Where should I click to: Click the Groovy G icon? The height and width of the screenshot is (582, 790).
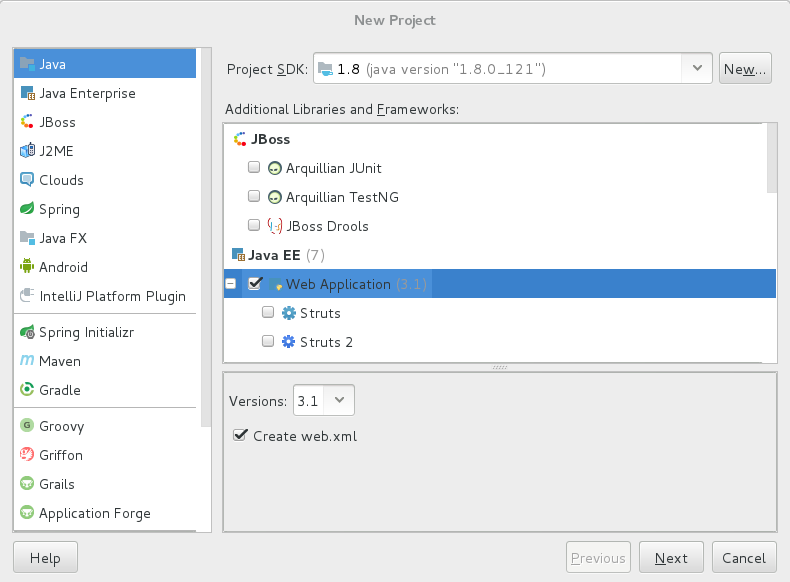pyautogui.click(x=27, y=425)
